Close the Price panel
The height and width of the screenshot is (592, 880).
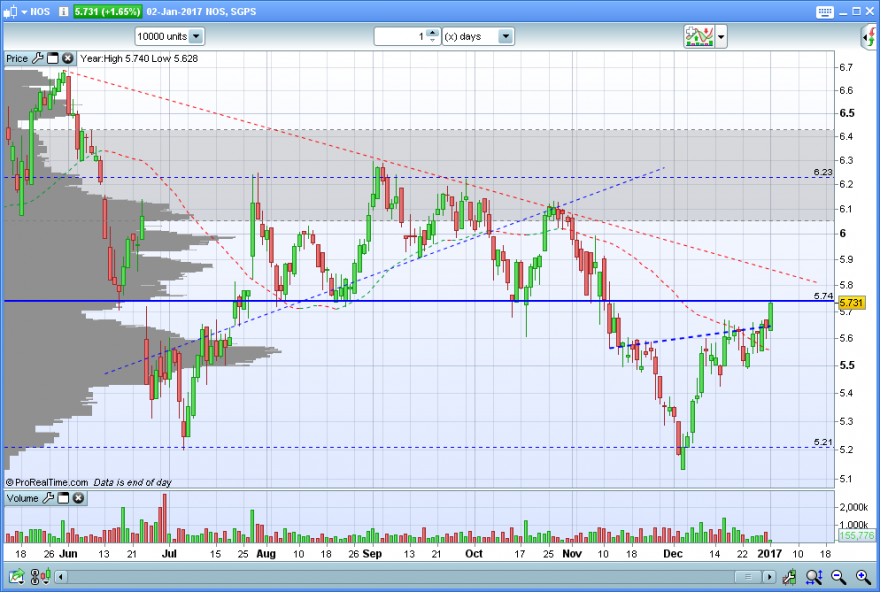[x=68, y=58]
